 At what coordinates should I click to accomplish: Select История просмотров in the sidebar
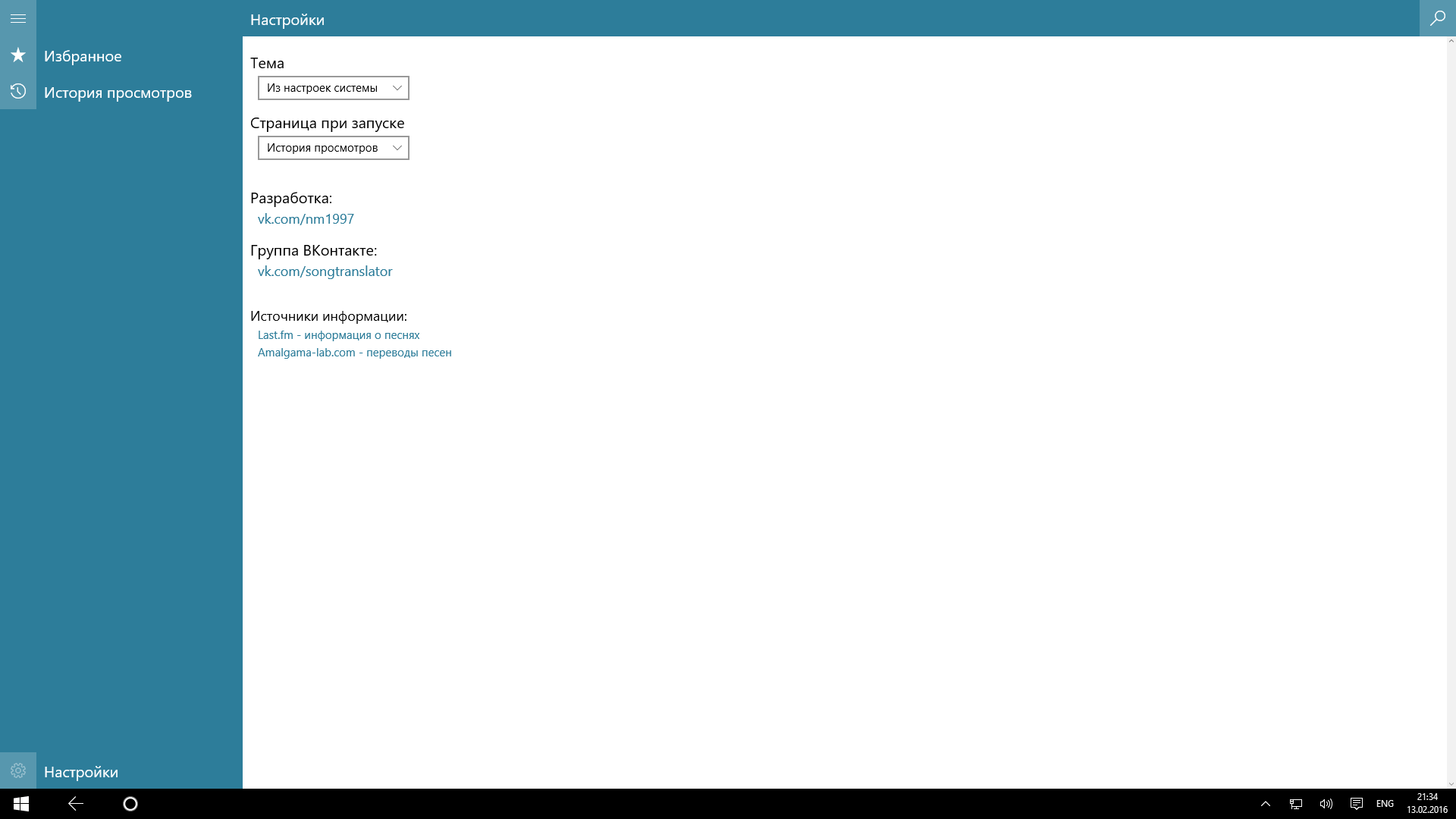118,93
